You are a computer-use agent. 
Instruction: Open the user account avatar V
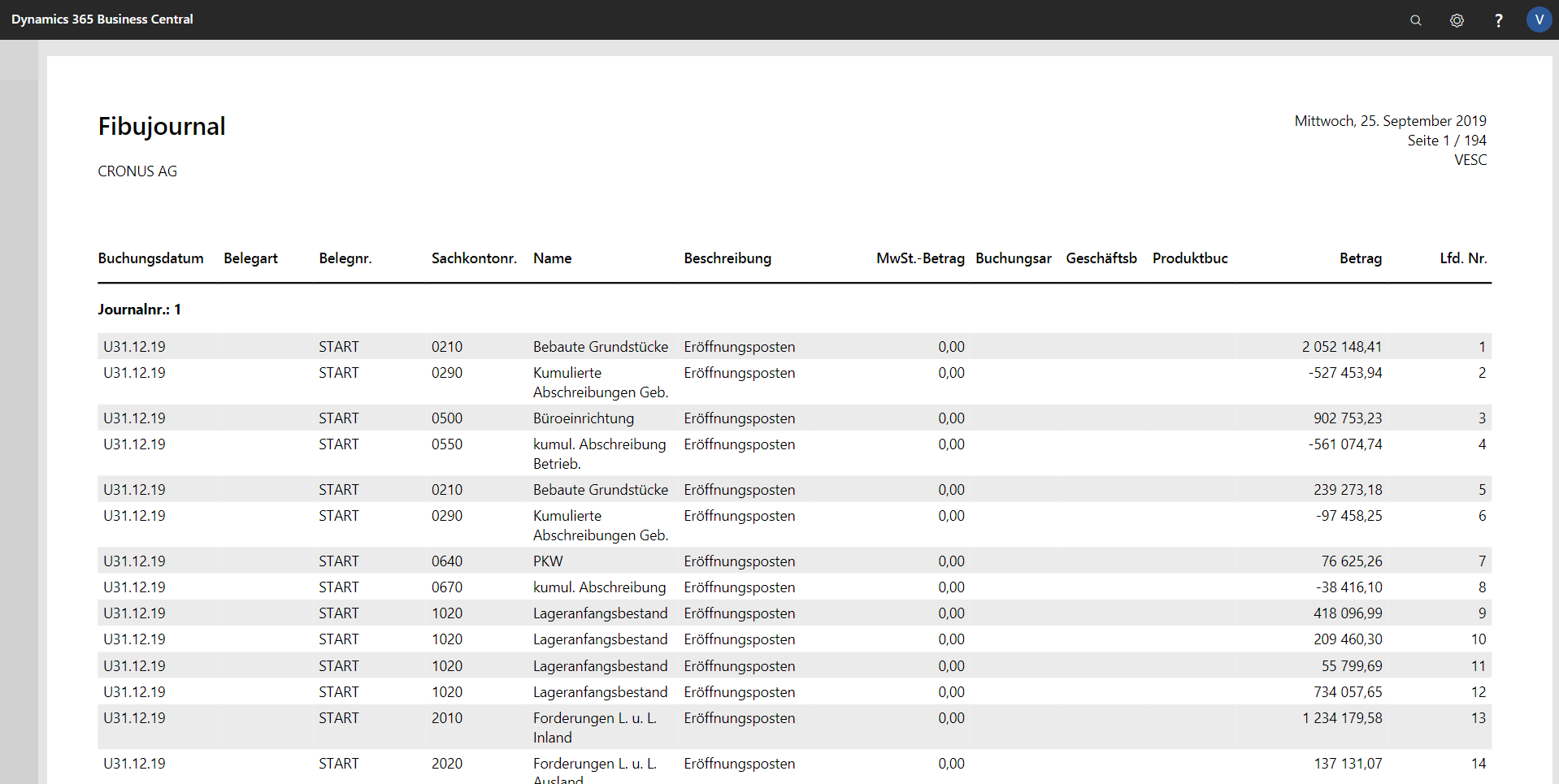pos(1539,19)
